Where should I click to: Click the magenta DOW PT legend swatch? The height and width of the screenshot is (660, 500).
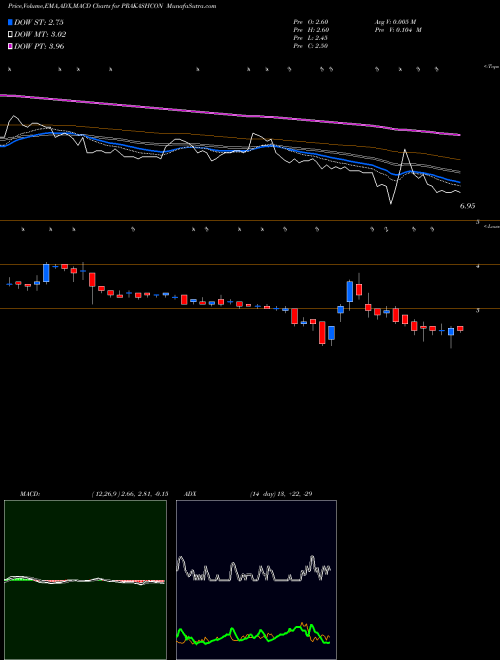(x=10, y=46)
